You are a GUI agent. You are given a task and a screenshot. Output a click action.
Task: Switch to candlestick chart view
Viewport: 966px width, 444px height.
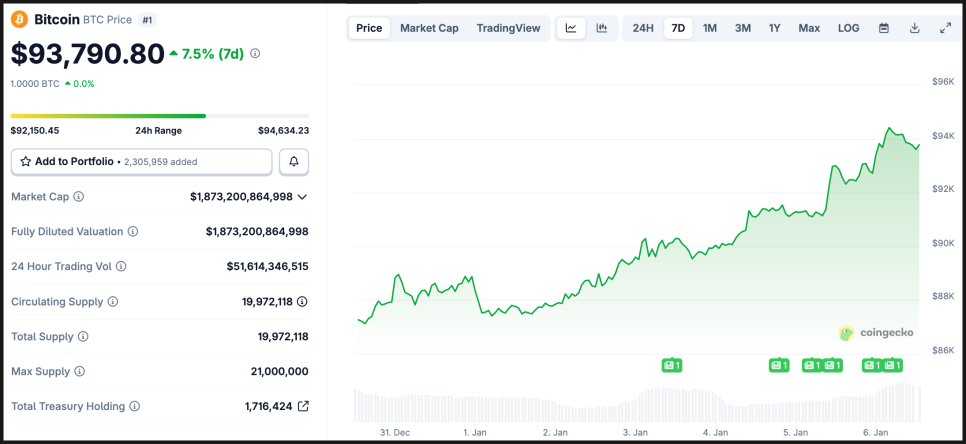[x=601, y=28]
